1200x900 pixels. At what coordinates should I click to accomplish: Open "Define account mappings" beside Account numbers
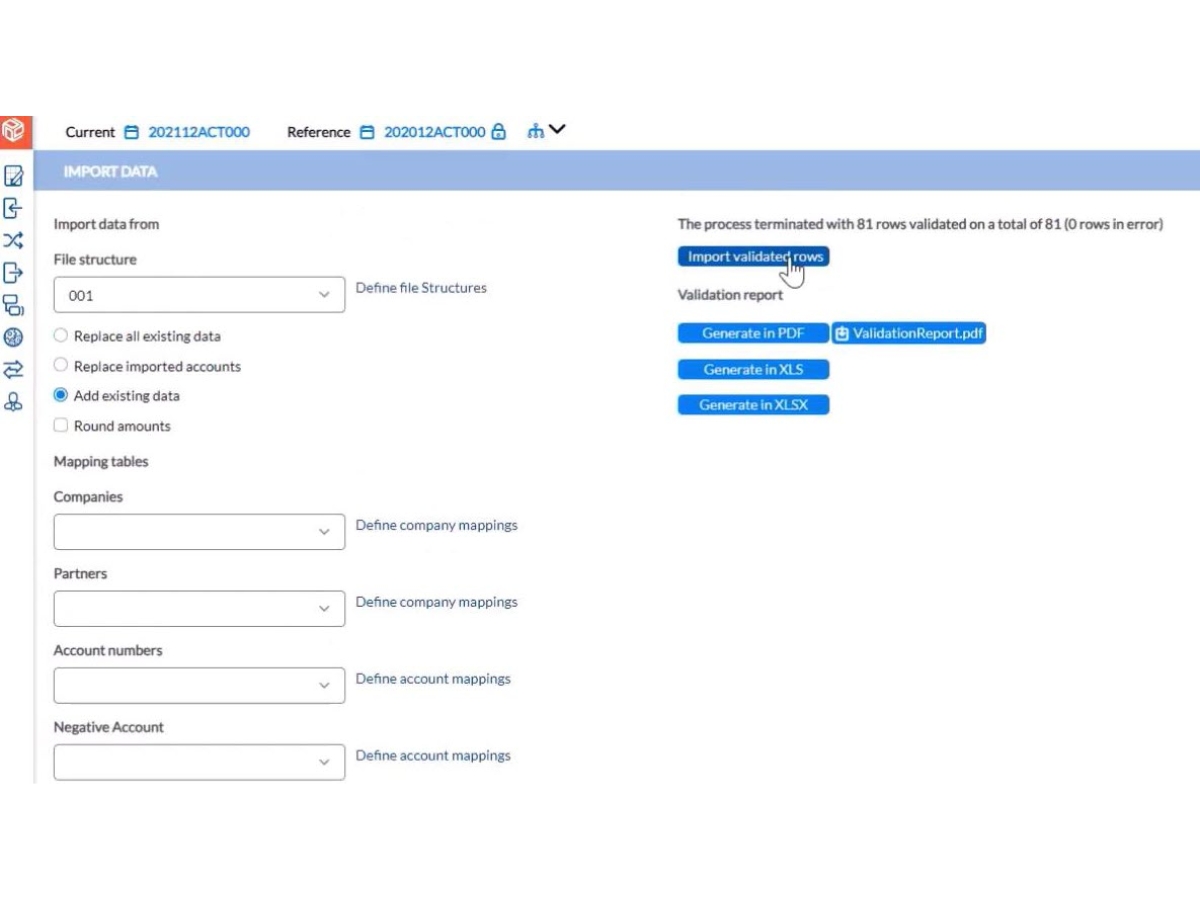[433, 679]
